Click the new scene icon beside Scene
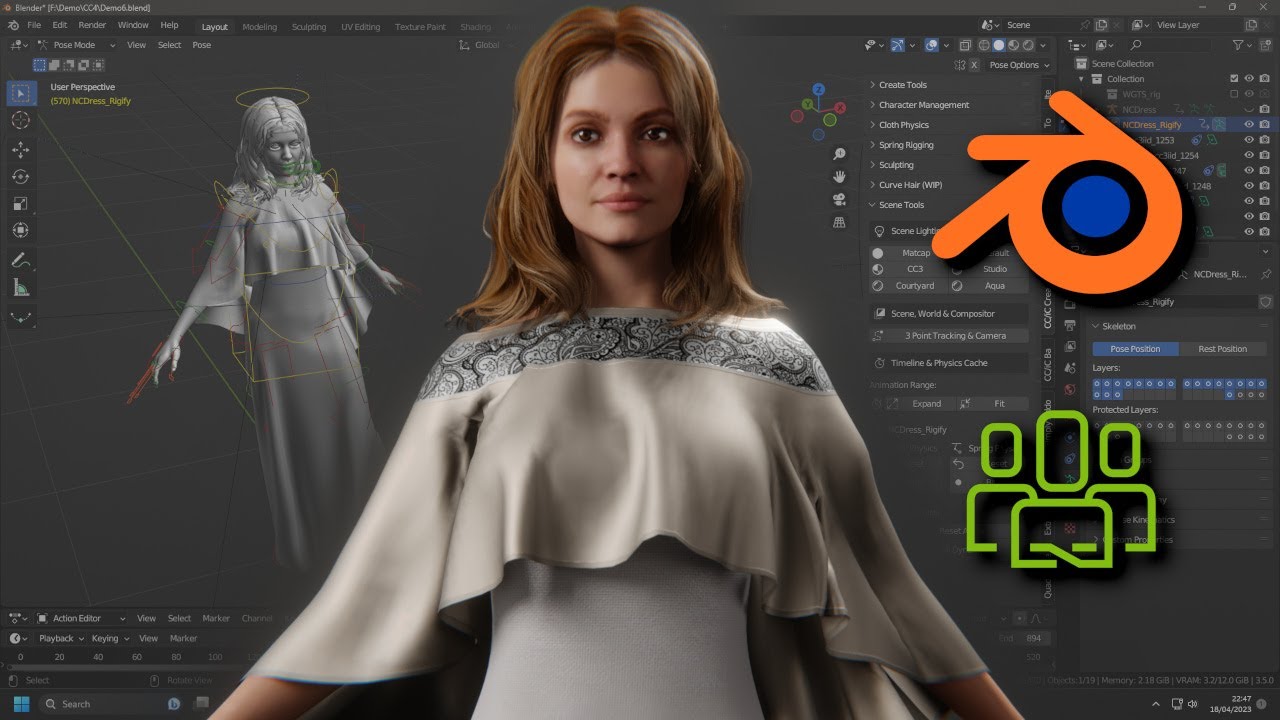This screenshot has height=720, width=1280. tap(1101, 25)
